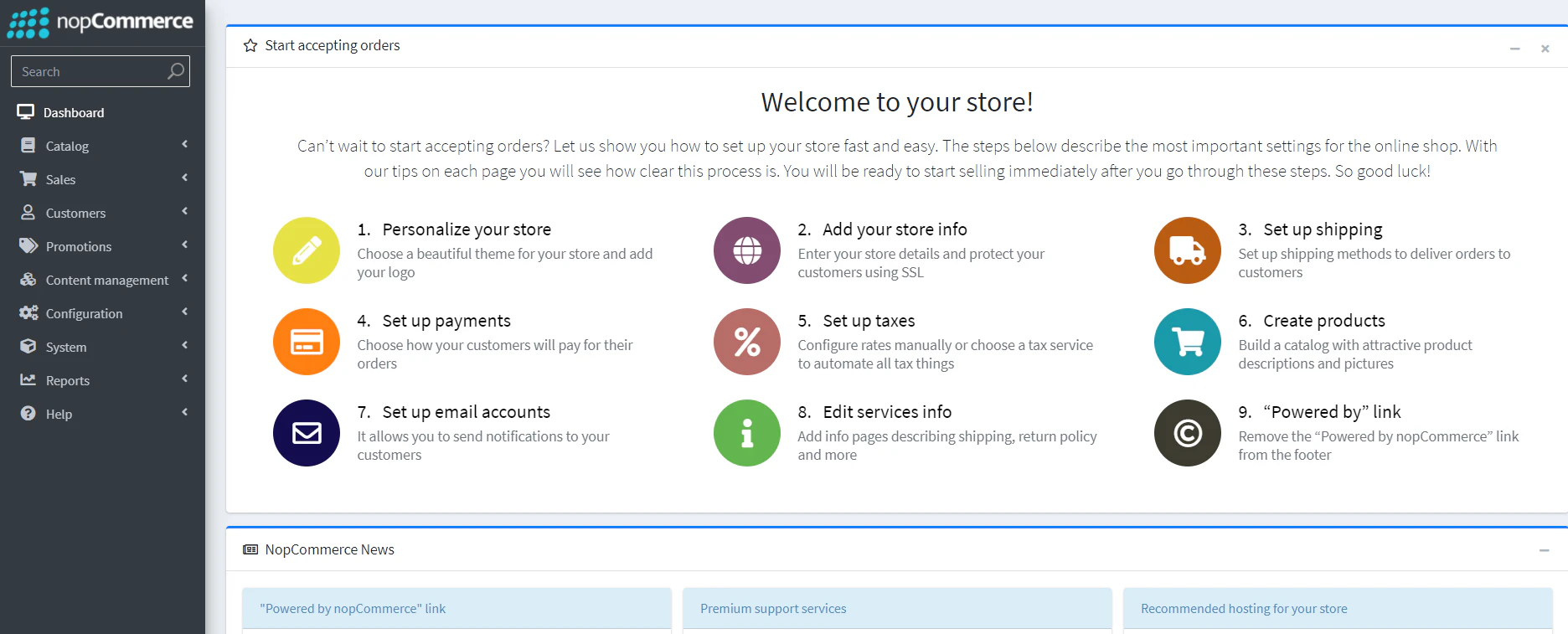1568x634 pixels.
Task: Collapse the NopCommerce News panel
Action: [1544, 550]
